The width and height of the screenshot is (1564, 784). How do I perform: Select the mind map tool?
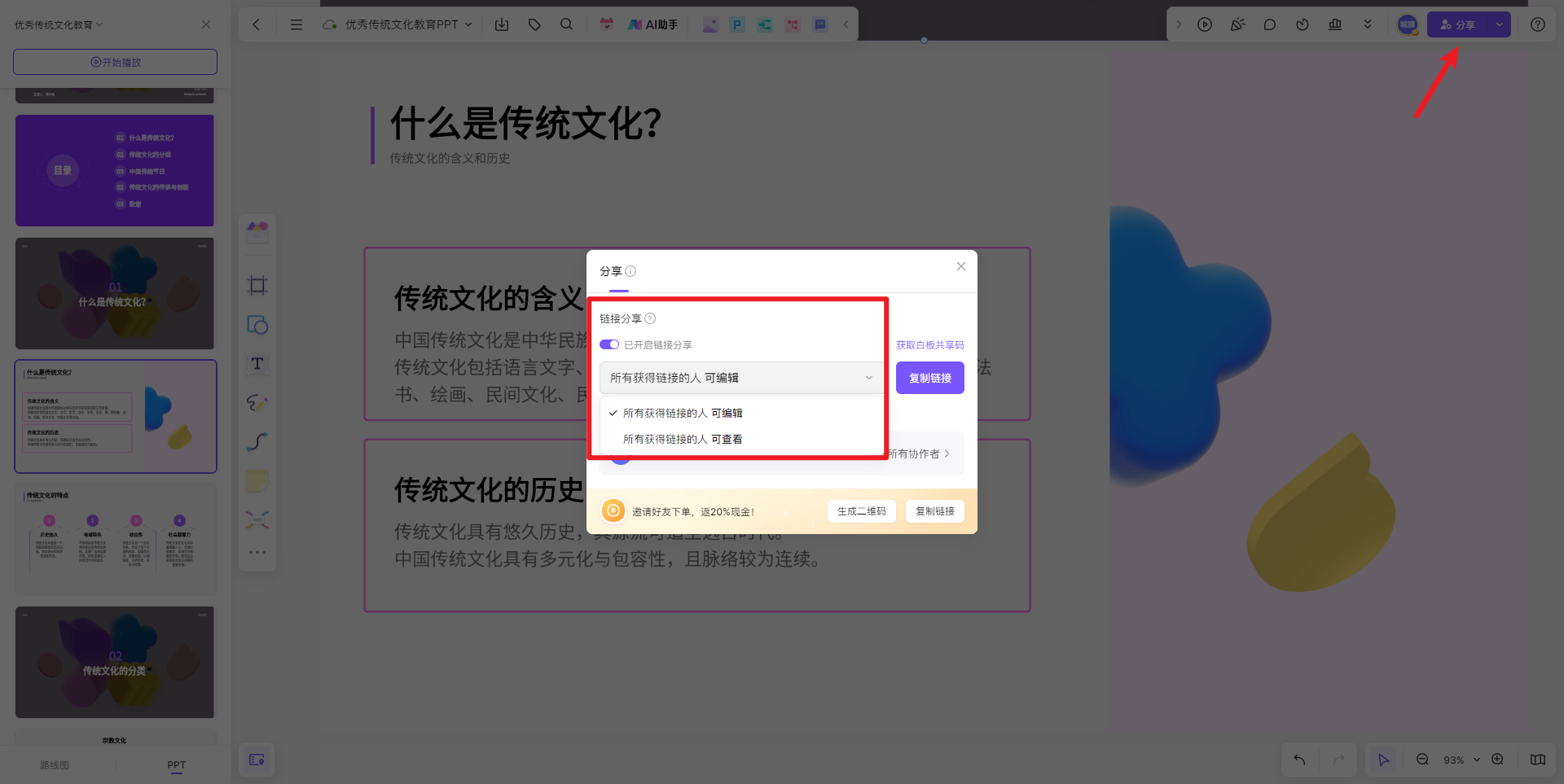pos(257,519)
